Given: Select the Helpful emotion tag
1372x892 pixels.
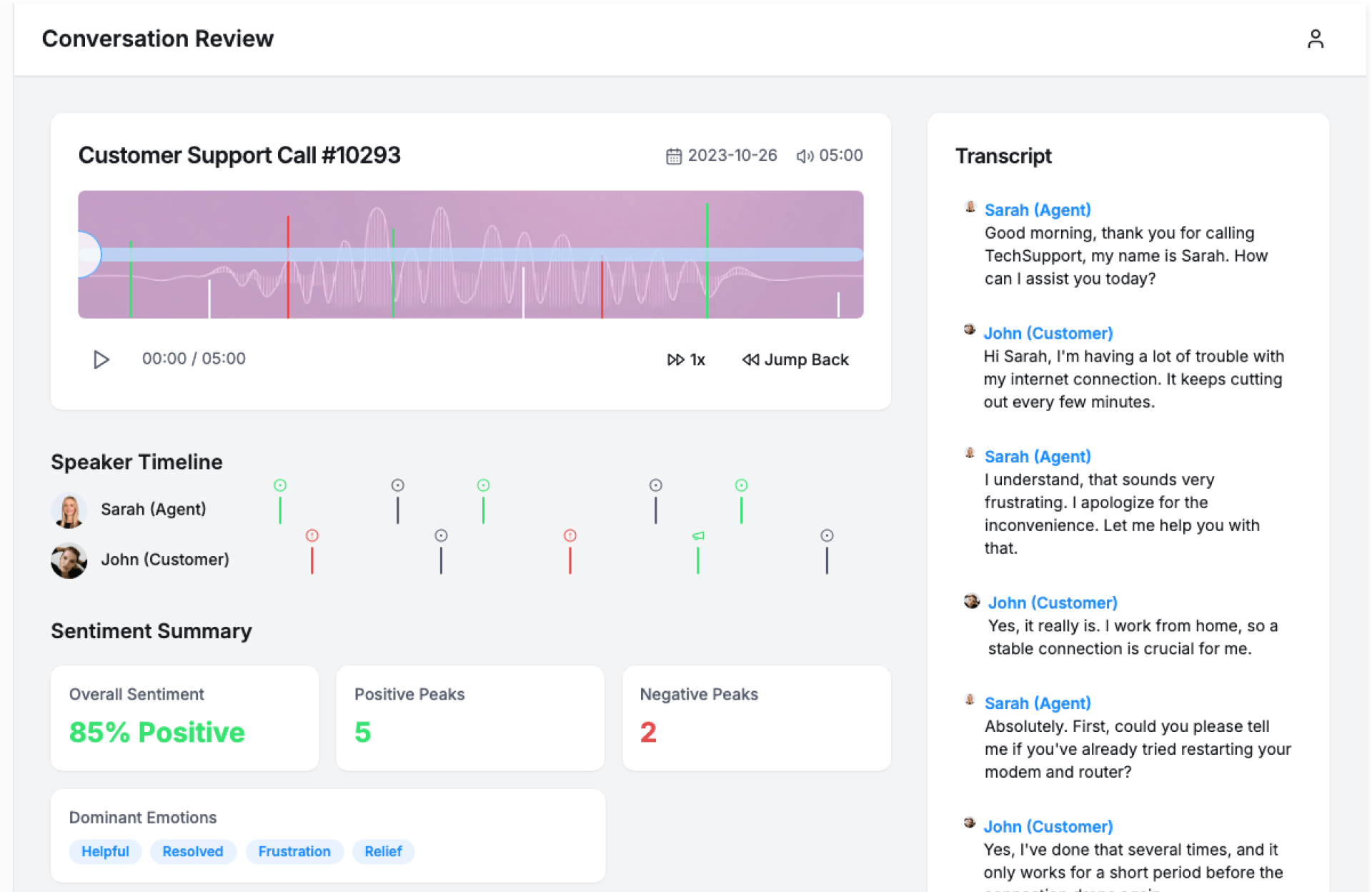Looking at the screenshot, I should (x=105, y=851).
